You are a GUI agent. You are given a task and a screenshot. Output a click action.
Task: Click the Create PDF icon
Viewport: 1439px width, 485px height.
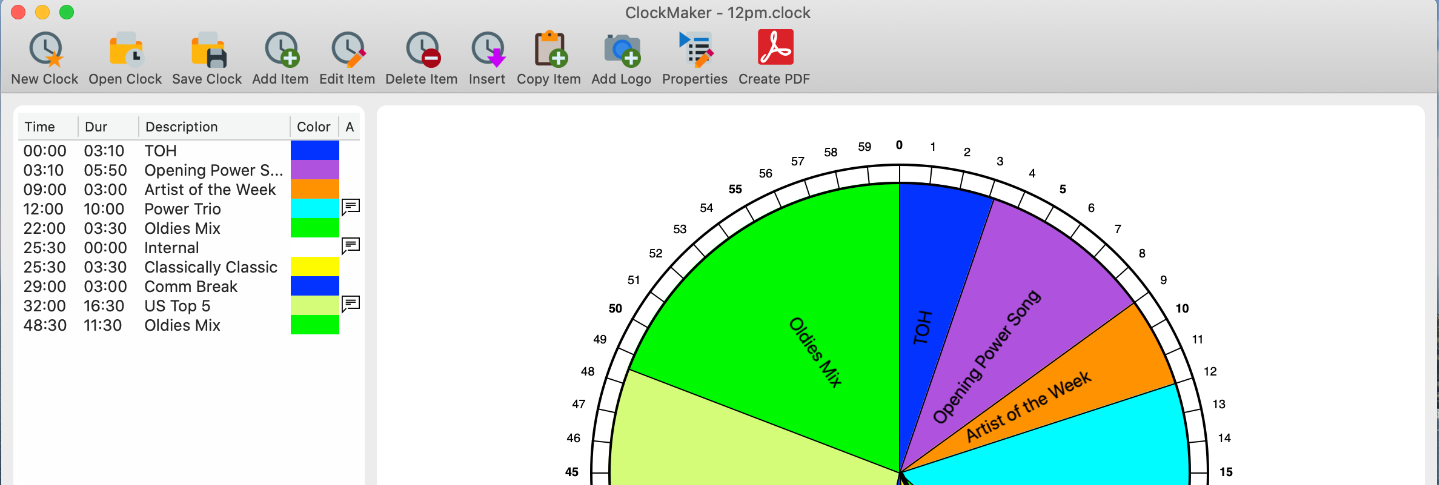(775, 49)
